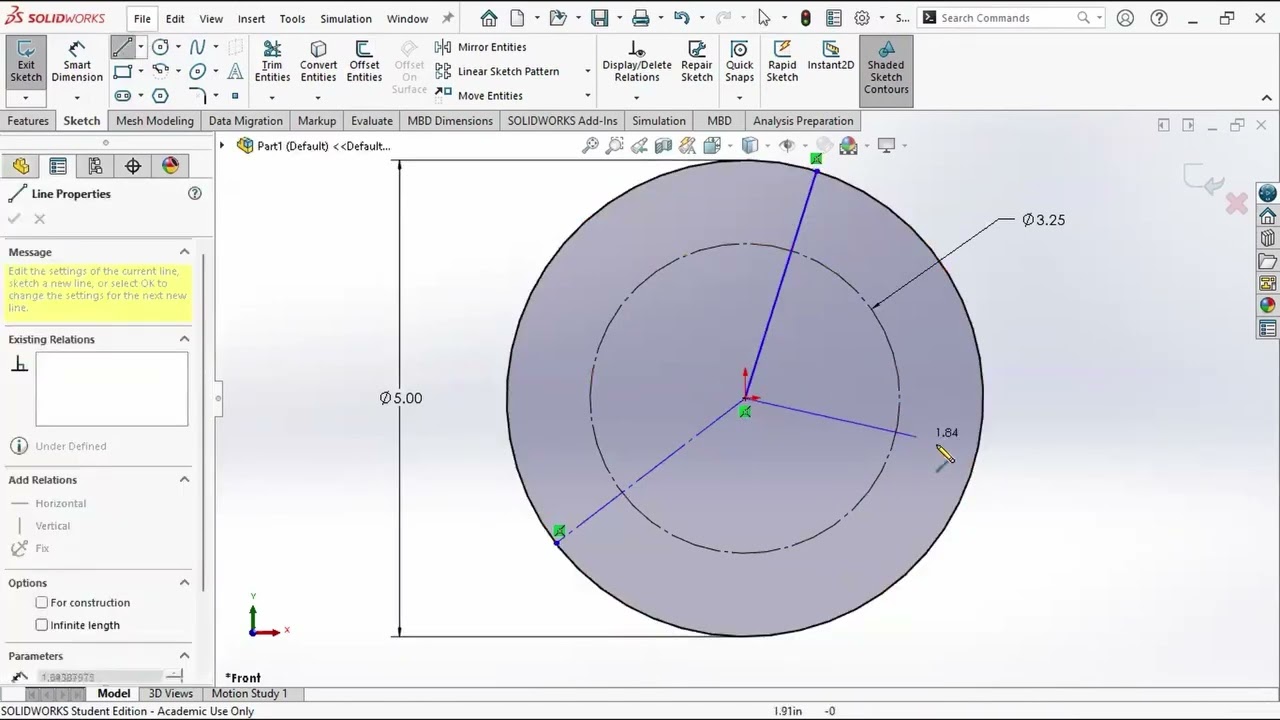Cancel Line Properties with X

39,219
